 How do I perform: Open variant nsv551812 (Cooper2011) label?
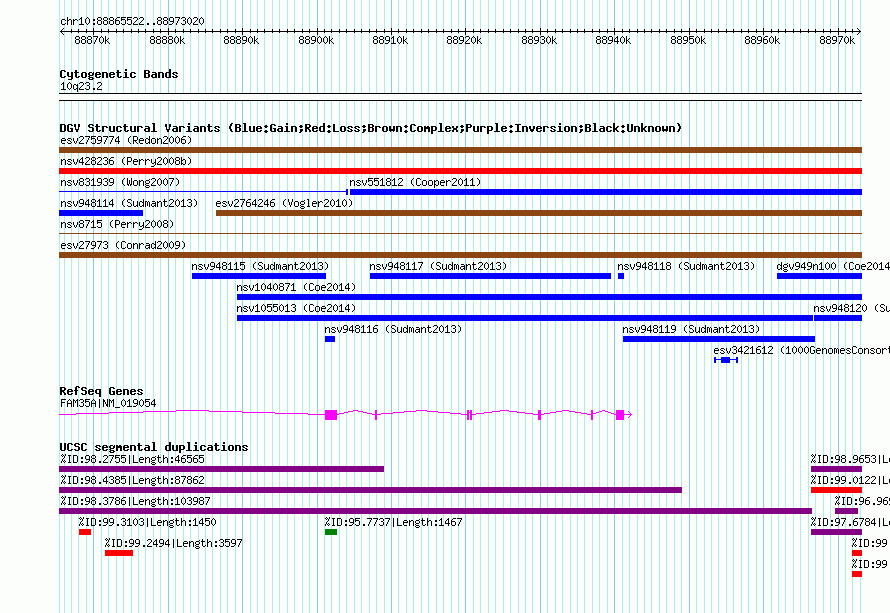[415, 182]
